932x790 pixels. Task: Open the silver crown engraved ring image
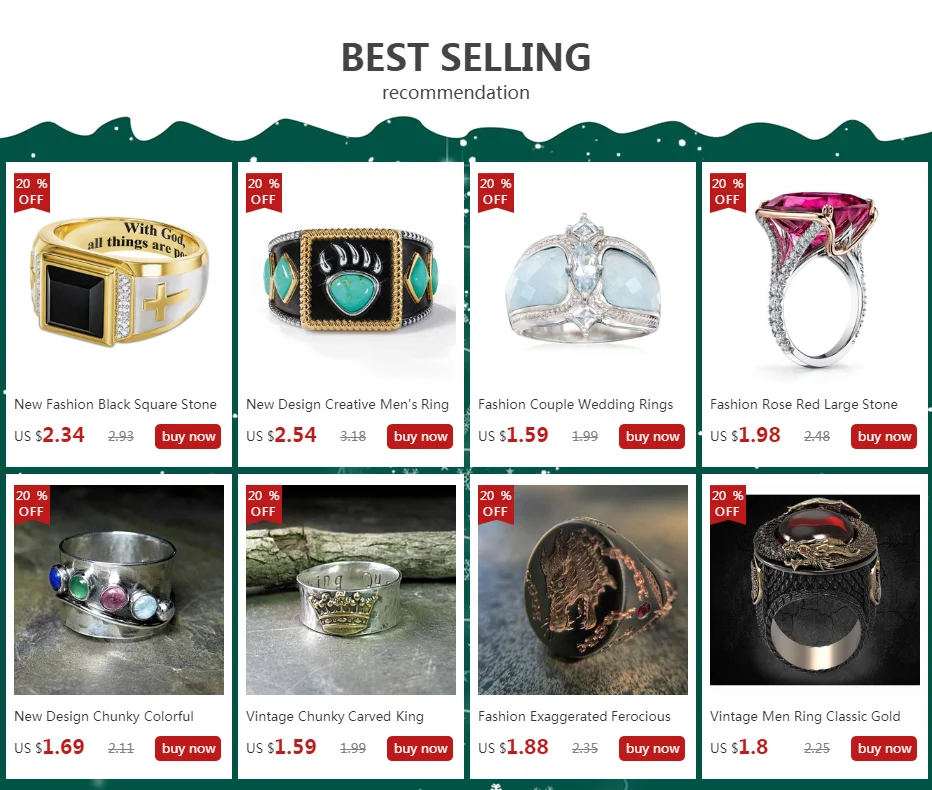pyautogui.click(x=351, y=590)
